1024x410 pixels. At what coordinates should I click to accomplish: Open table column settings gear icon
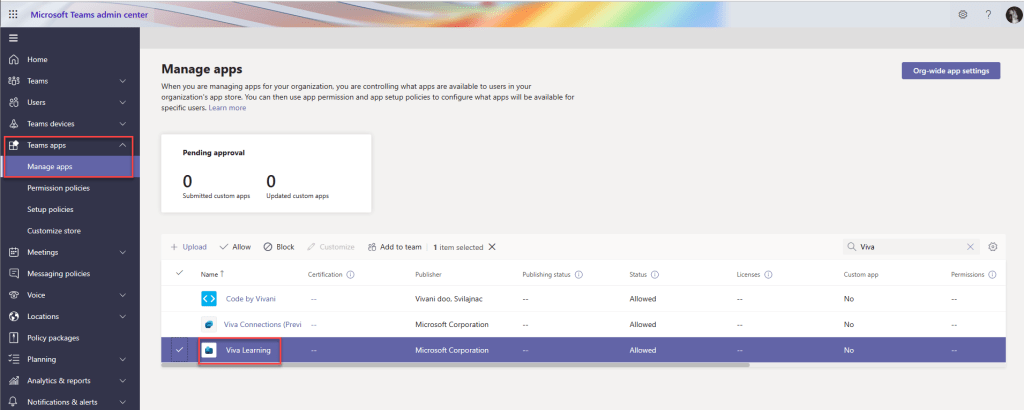click(x=993, y=247)
